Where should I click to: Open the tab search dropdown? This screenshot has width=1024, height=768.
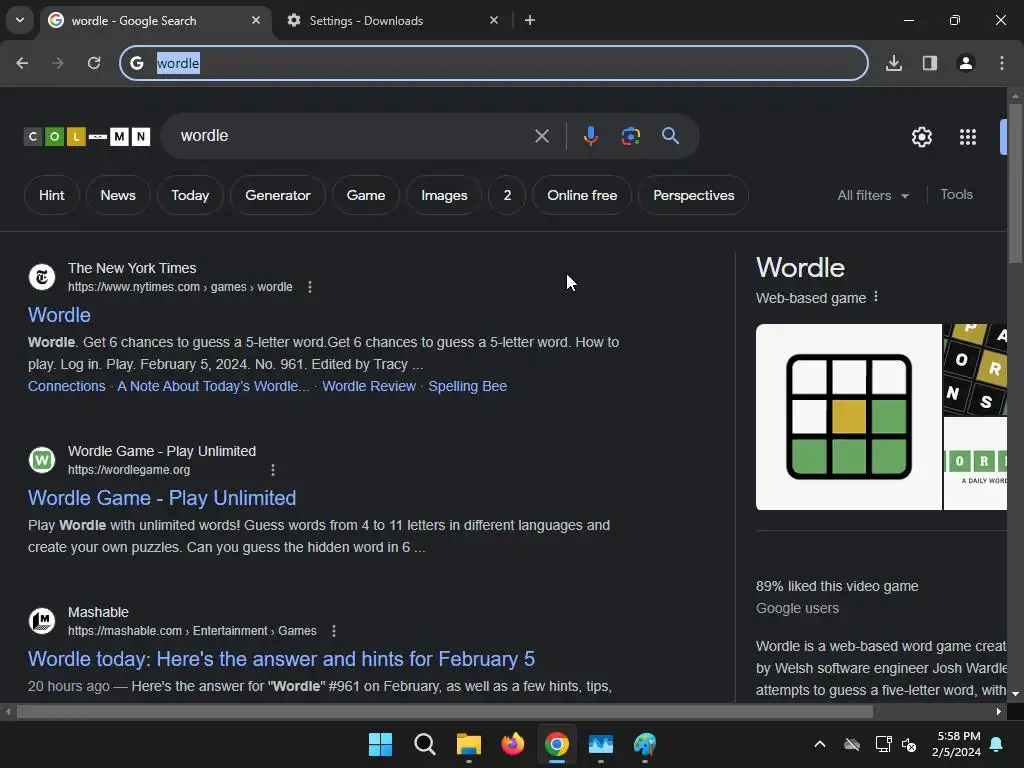(20, 20)
